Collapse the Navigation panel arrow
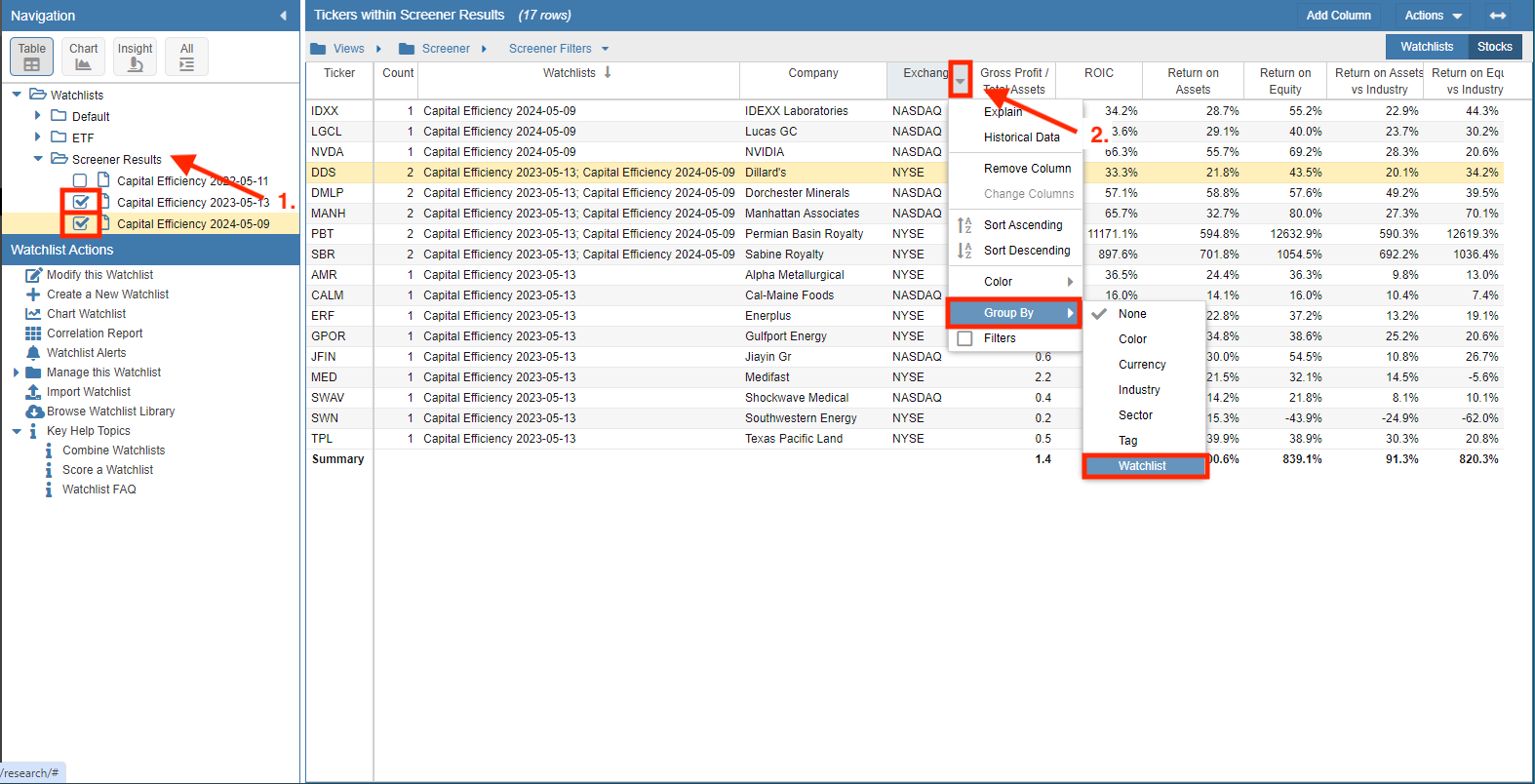 pos(284,16)
